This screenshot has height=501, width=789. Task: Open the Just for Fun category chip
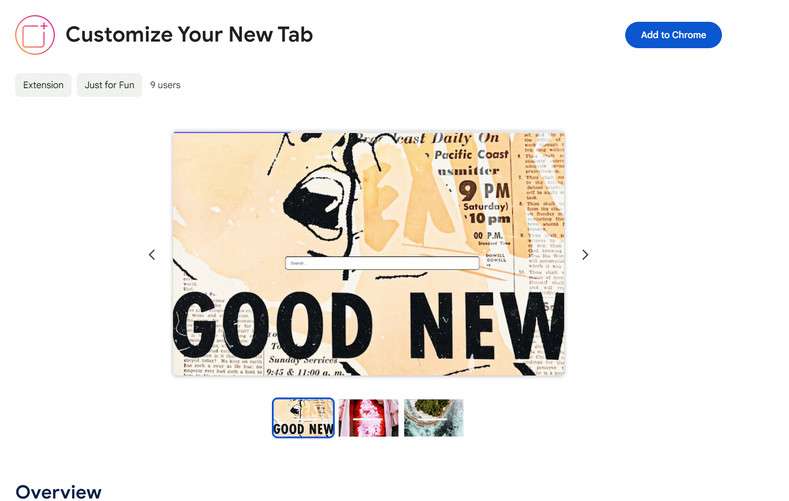[109, 85]
